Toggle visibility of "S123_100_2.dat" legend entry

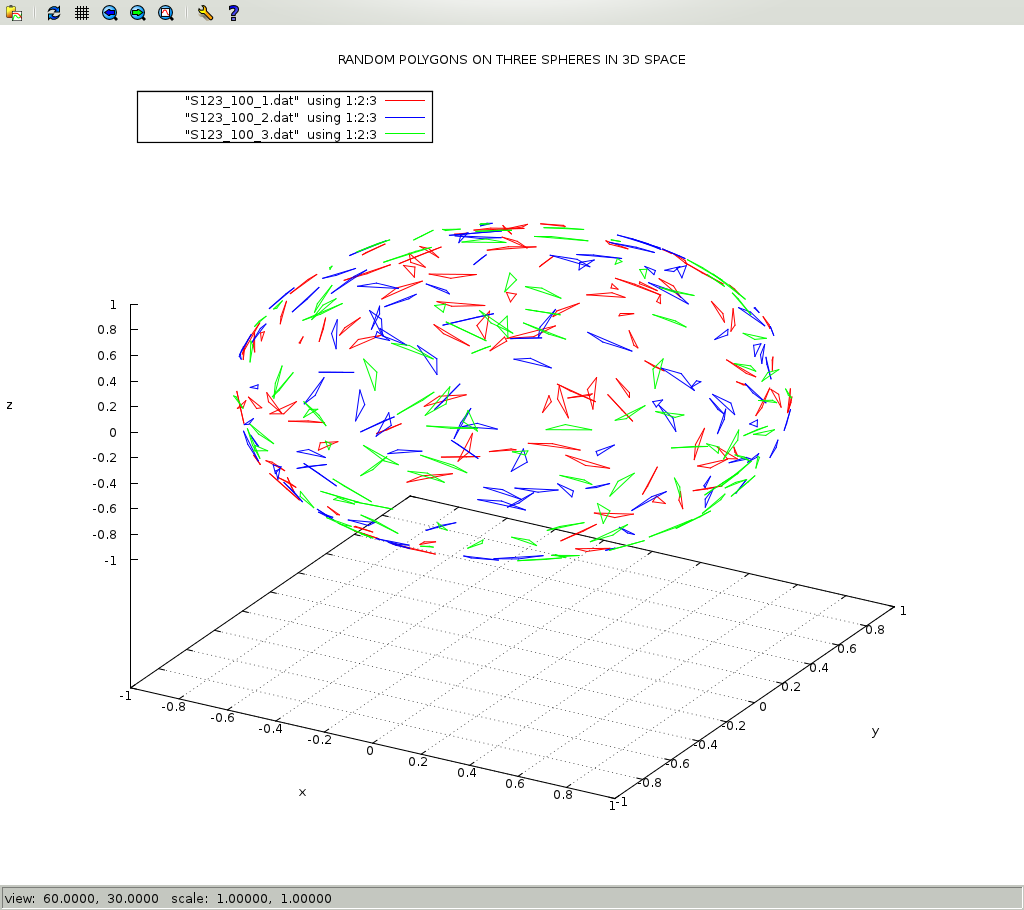(280, 117)
